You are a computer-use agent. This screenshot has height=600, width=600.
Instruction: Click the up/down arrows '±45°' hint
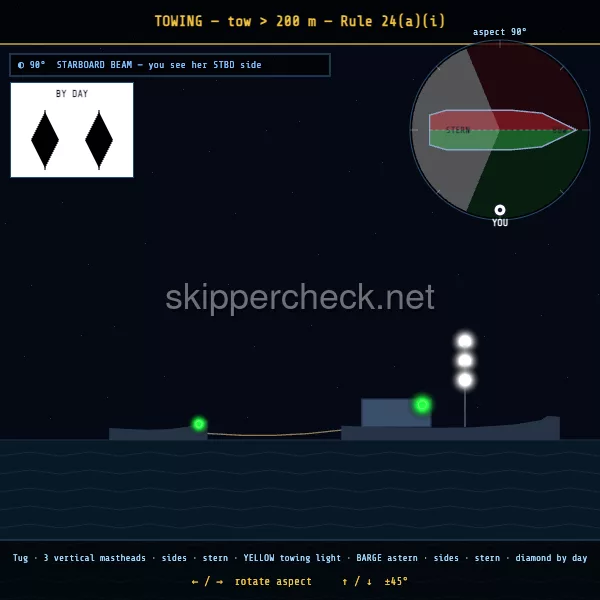[x=375, y=581]
